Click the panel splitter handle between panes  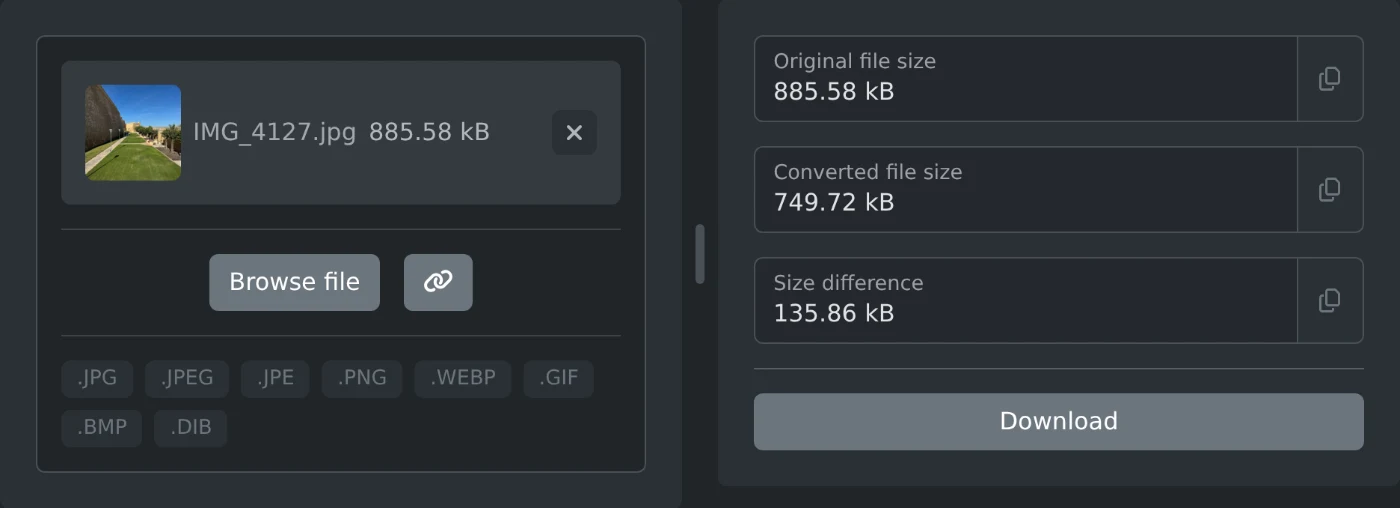point(700,254)
